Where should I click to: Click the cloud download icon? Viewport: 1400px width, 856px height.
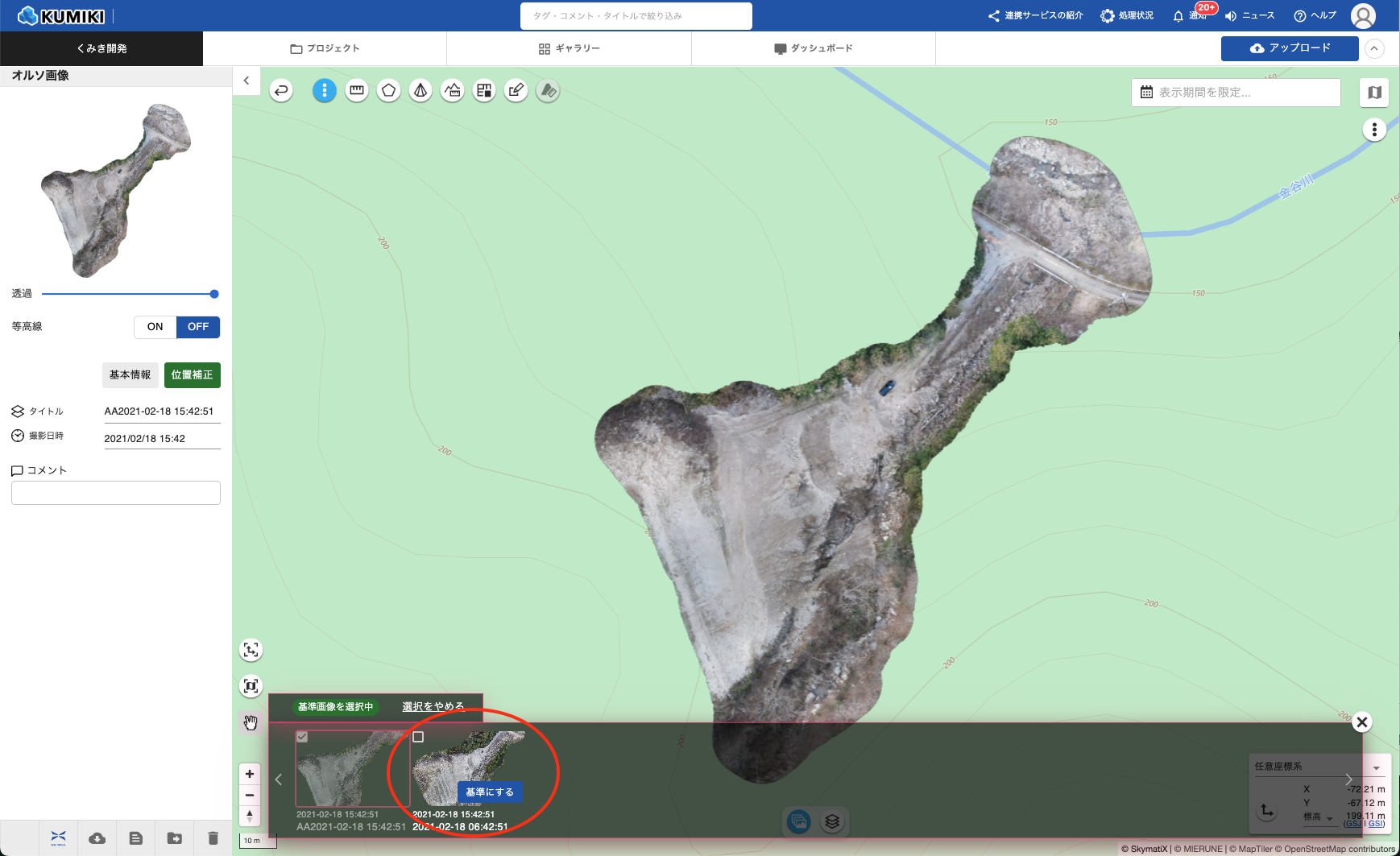pyautogui.click(x=97, y=838)
